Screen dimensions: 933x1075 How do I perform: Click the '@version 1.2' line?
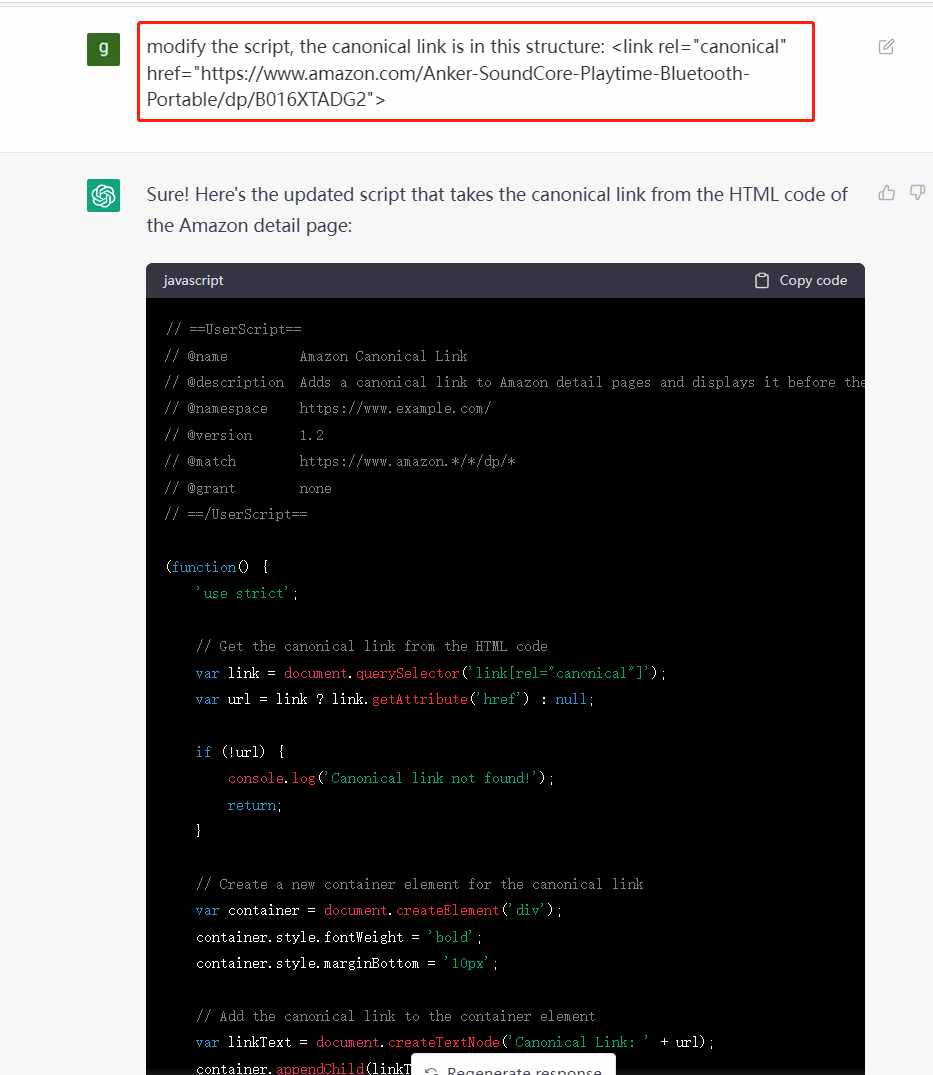coord(244,435)
